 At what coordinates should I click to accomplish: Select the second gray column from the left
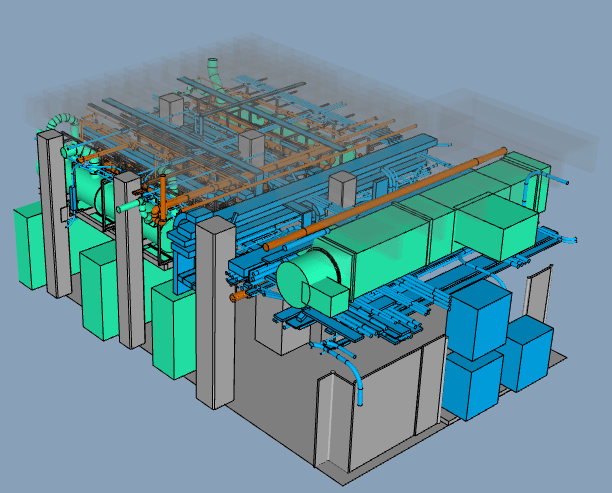pos(130,260)
